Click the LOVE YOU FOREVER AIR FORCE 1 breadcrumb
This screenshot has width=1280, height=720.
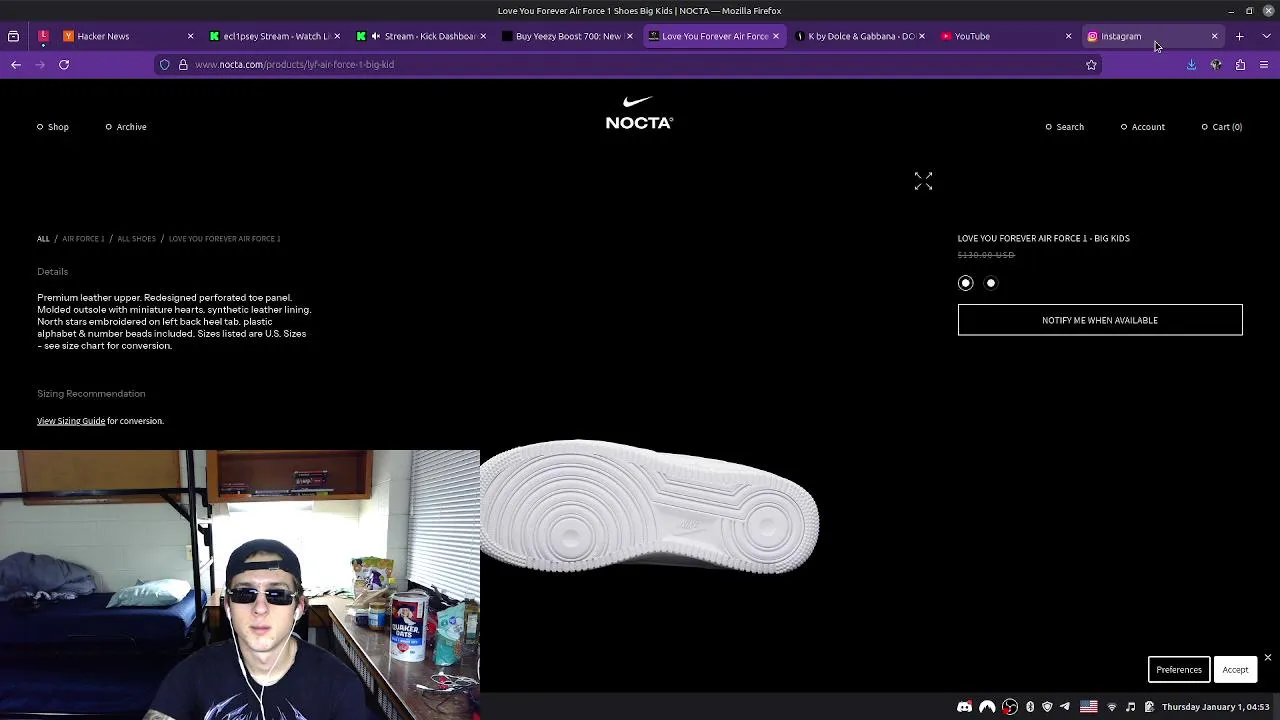click(x=224, y=239)
